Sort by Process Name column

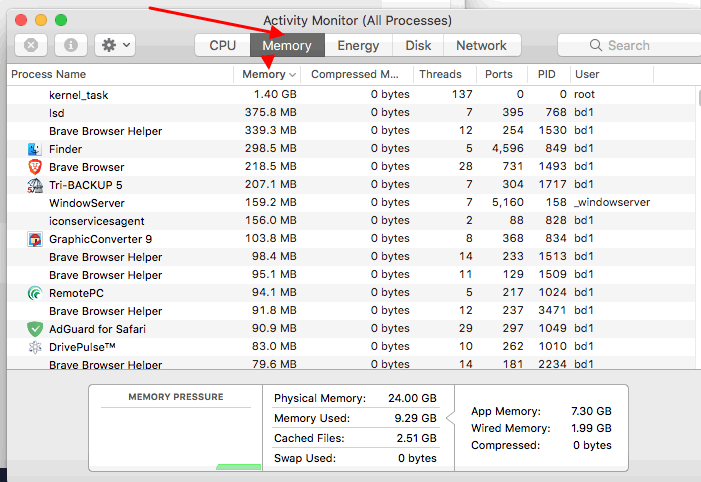point(120,74)
